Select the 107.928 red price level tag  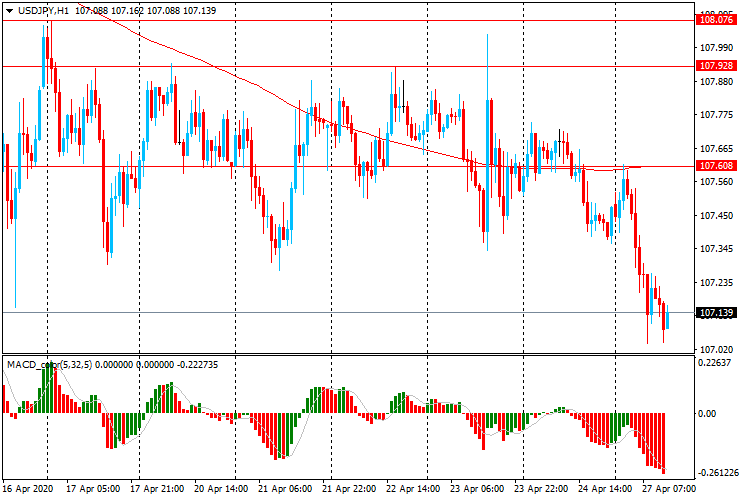(716, 66)
